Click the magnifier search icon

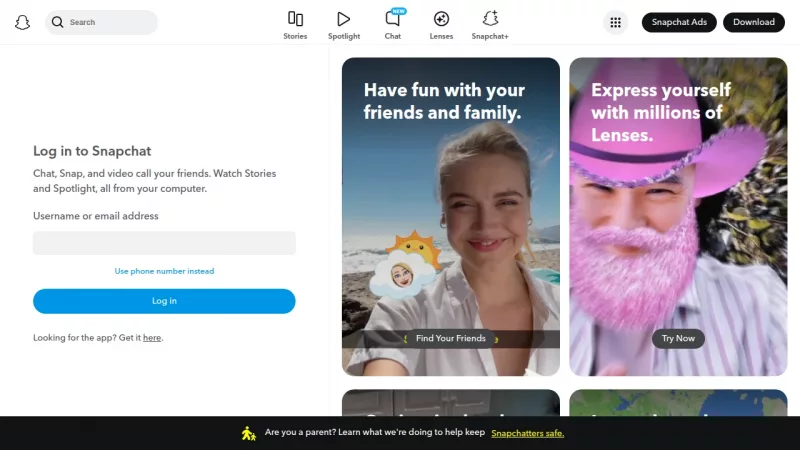[x=57, y=22]
